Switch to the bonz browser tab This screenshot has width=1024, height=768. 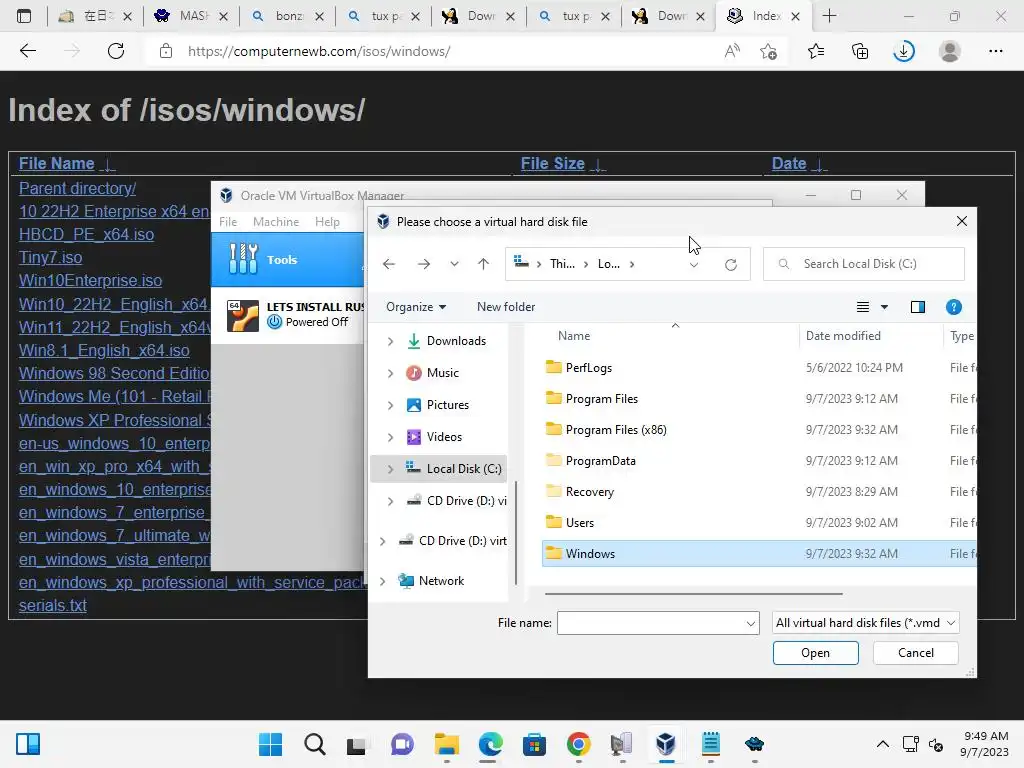tap(286, 16)
